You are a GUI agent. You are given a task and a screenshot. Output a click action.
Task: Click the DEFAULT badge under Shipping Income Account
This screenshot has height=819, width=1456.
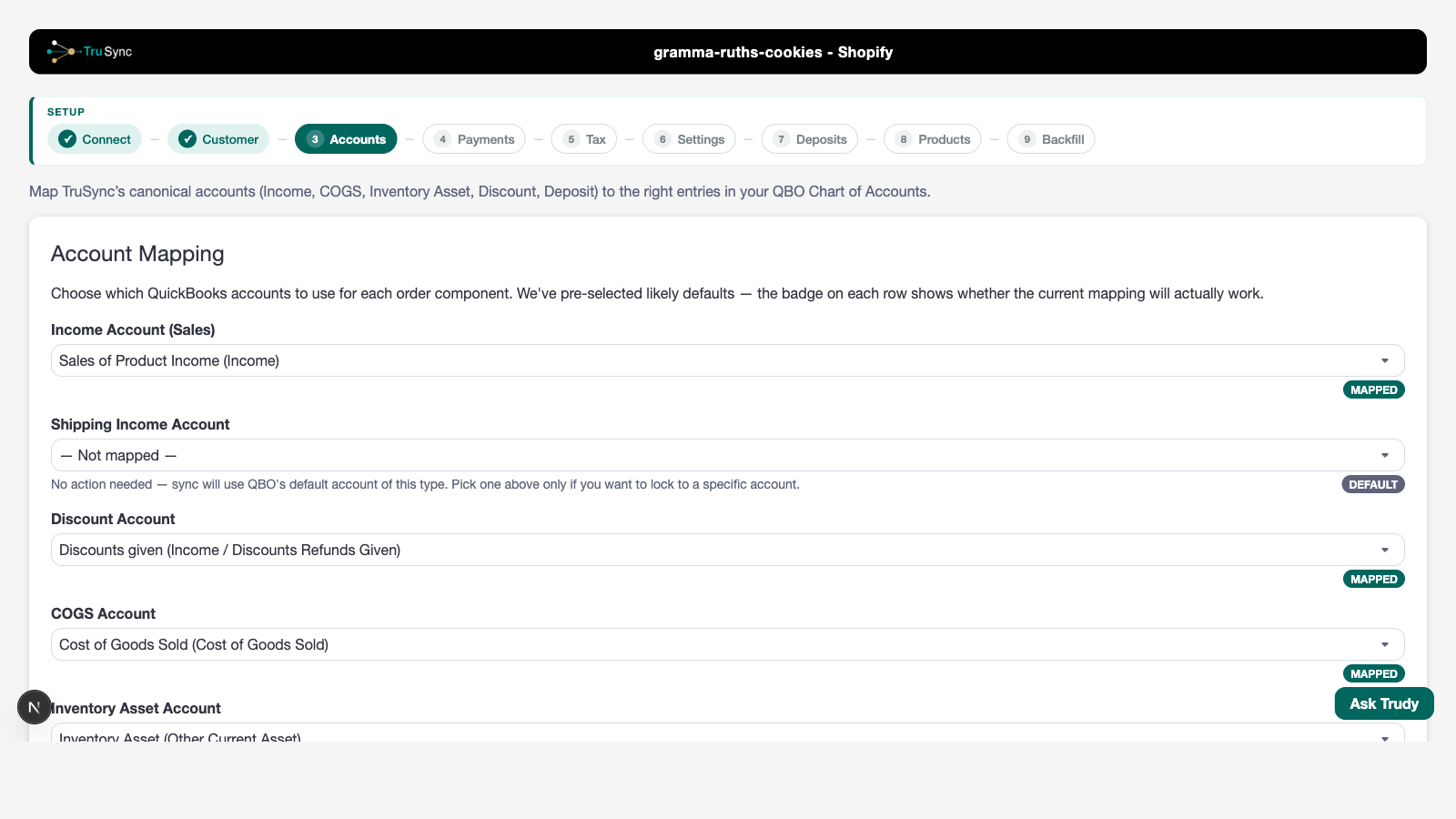coord(1373,484)
